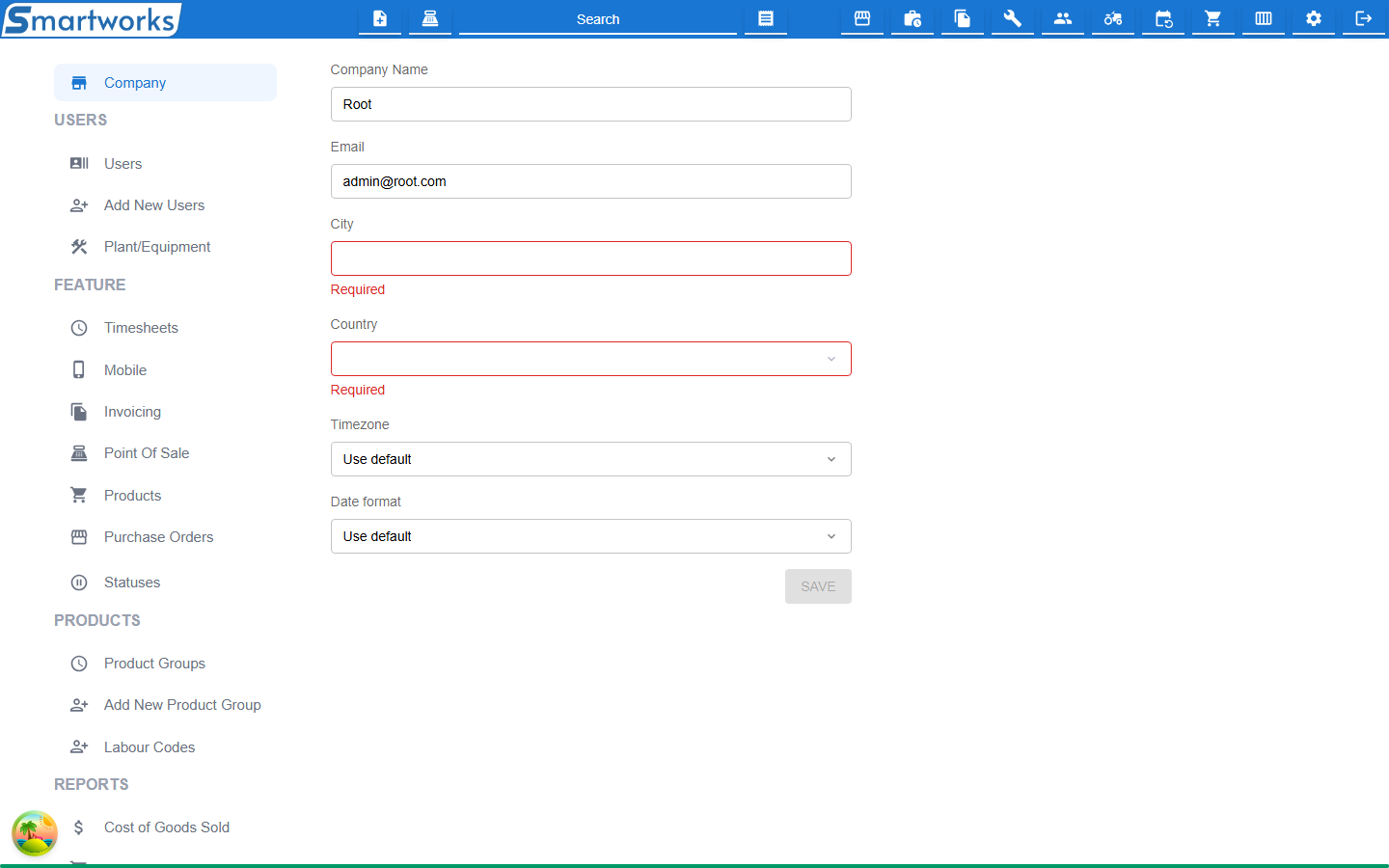Go to Point Of Sale settings
The height and width of the screenshot is (868, 1389).
tap(165, 453)
